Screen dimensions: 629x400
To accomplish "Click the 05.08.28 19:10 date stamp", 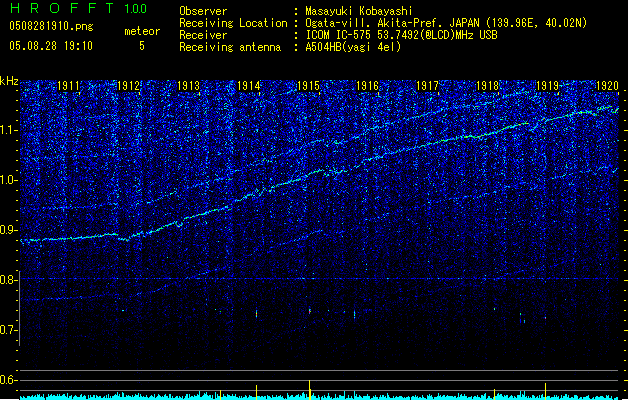I will tap(51, 46).
